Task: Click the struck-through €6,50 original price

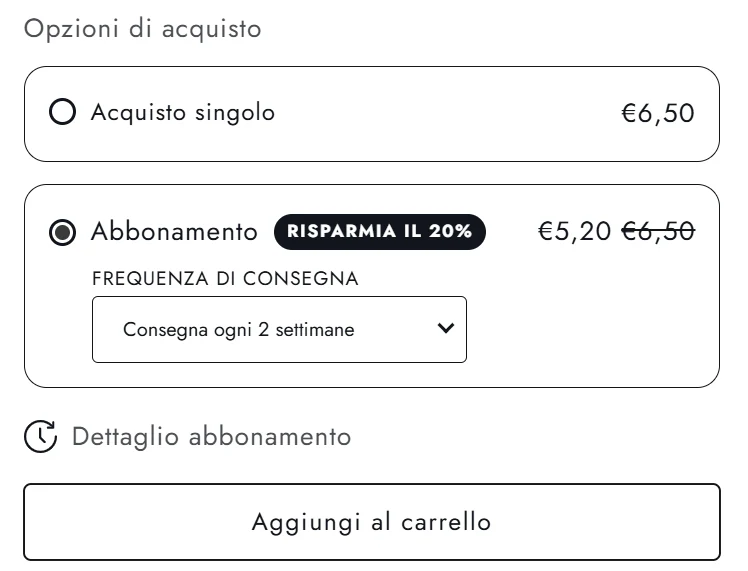Action: (658, 232)
